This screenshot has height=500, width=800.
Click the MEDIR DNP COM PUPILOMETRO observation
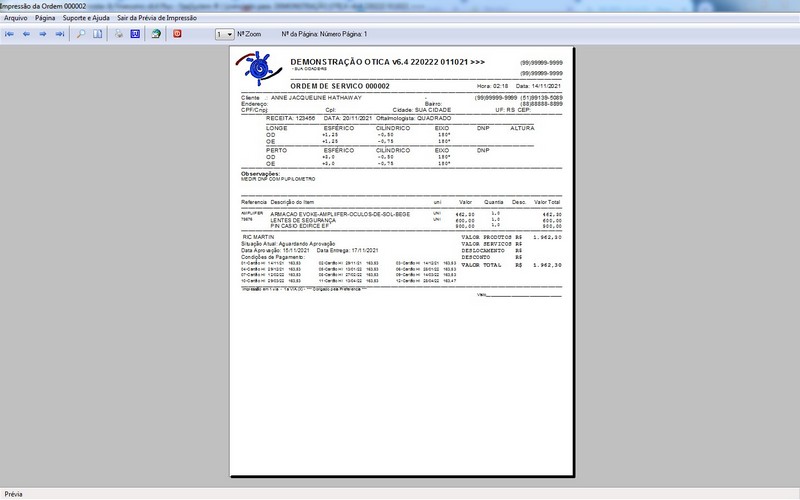coord(278,180)
